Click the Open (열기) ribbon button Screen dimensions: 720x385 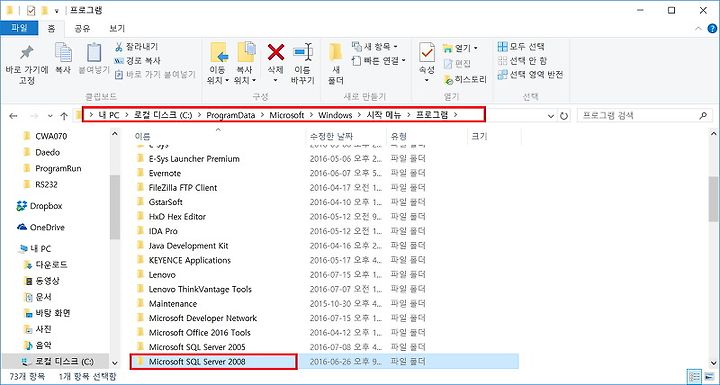tap(460, 47)
